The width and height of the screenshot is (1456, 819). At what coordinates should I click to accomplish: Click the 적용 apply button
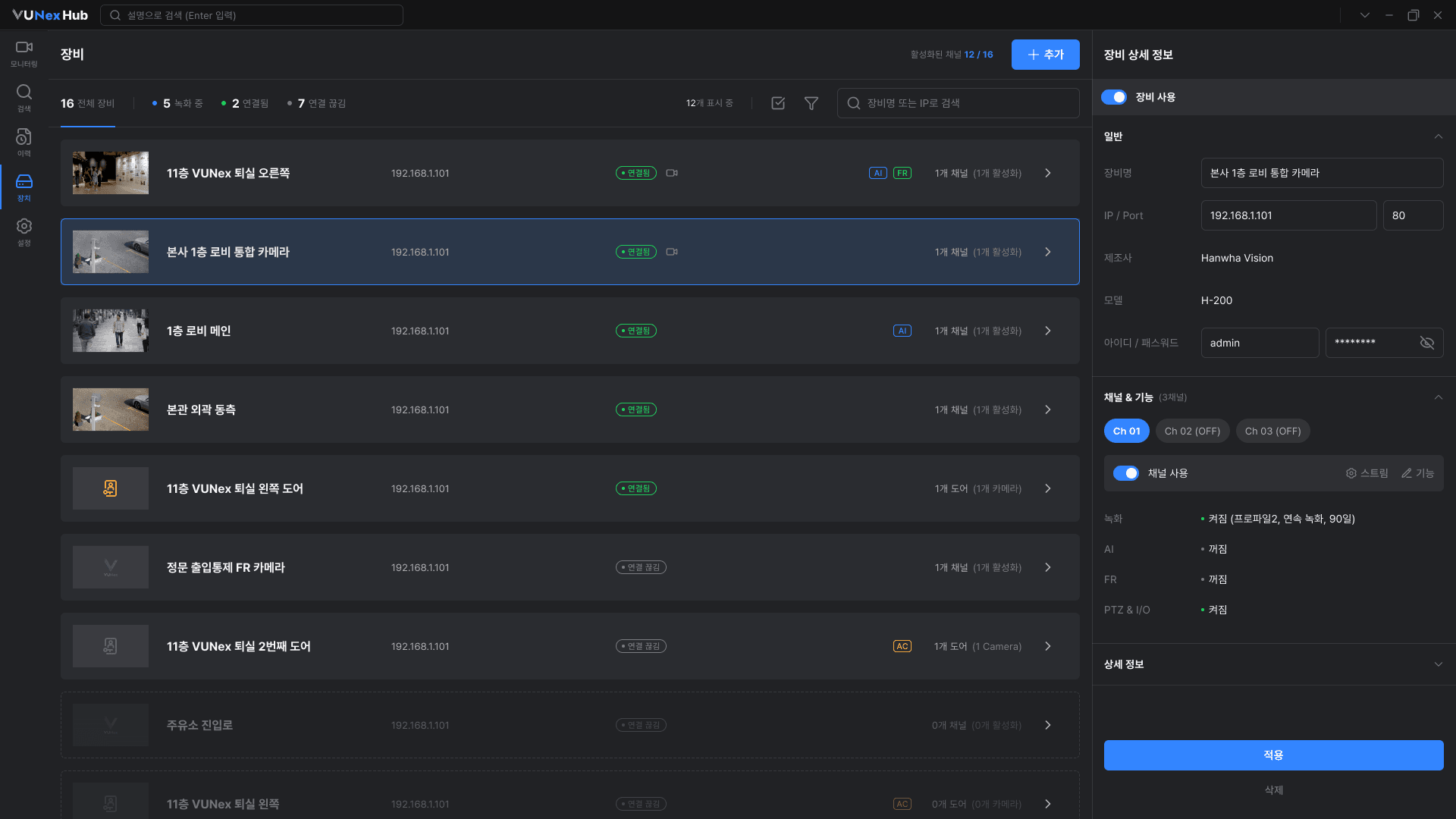(x=1274, y=755)
